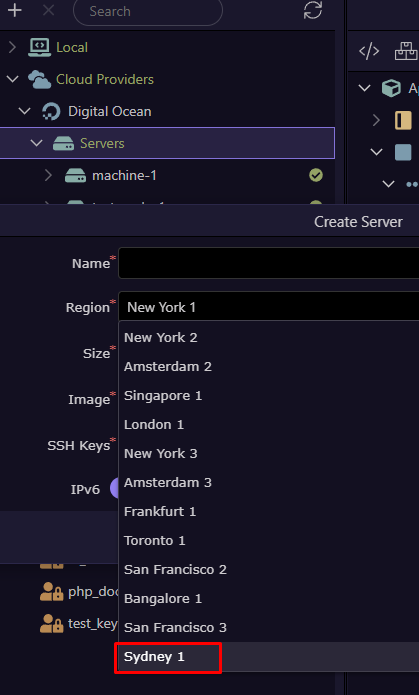
Task: Click the Region field label
Action: coord(88,307)
